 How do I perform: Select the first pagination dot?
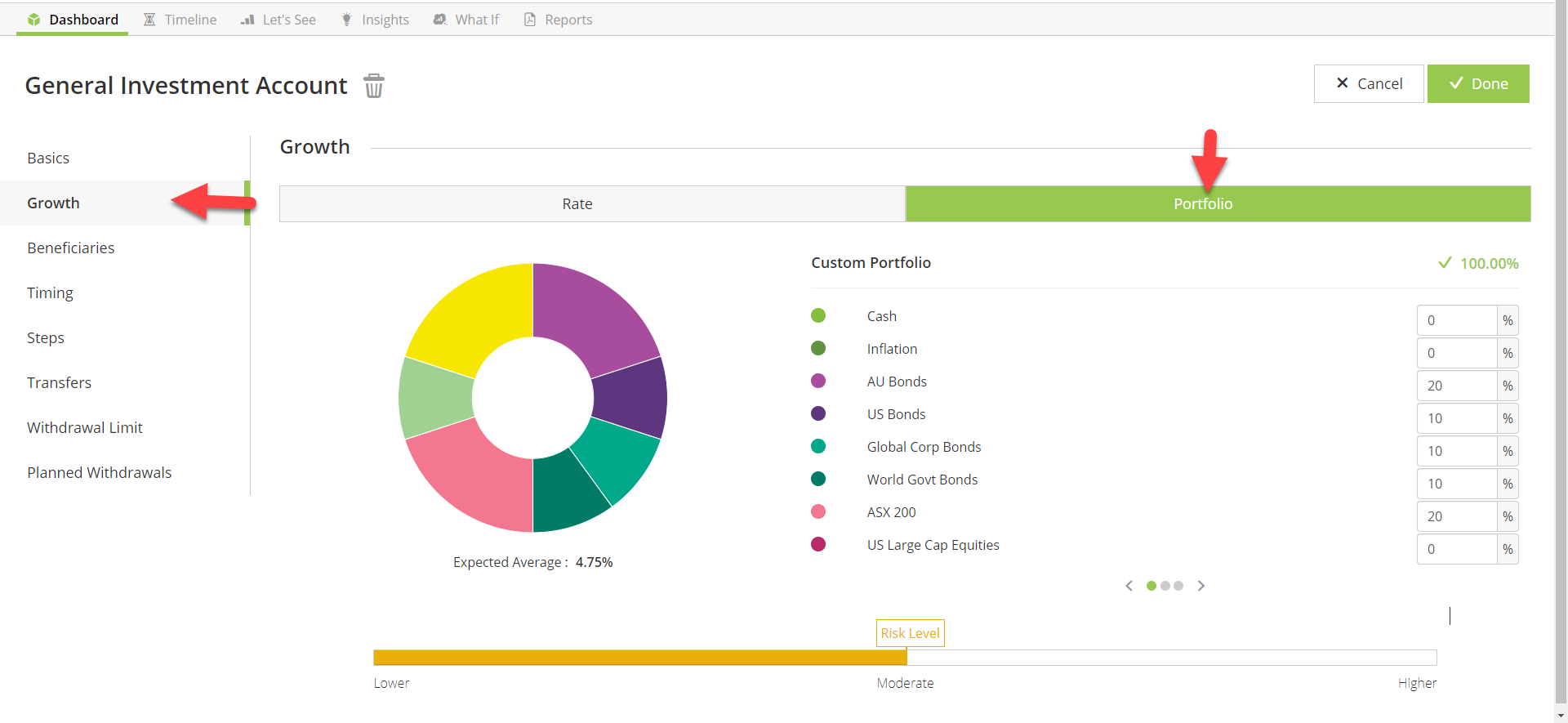point(1151,586)
